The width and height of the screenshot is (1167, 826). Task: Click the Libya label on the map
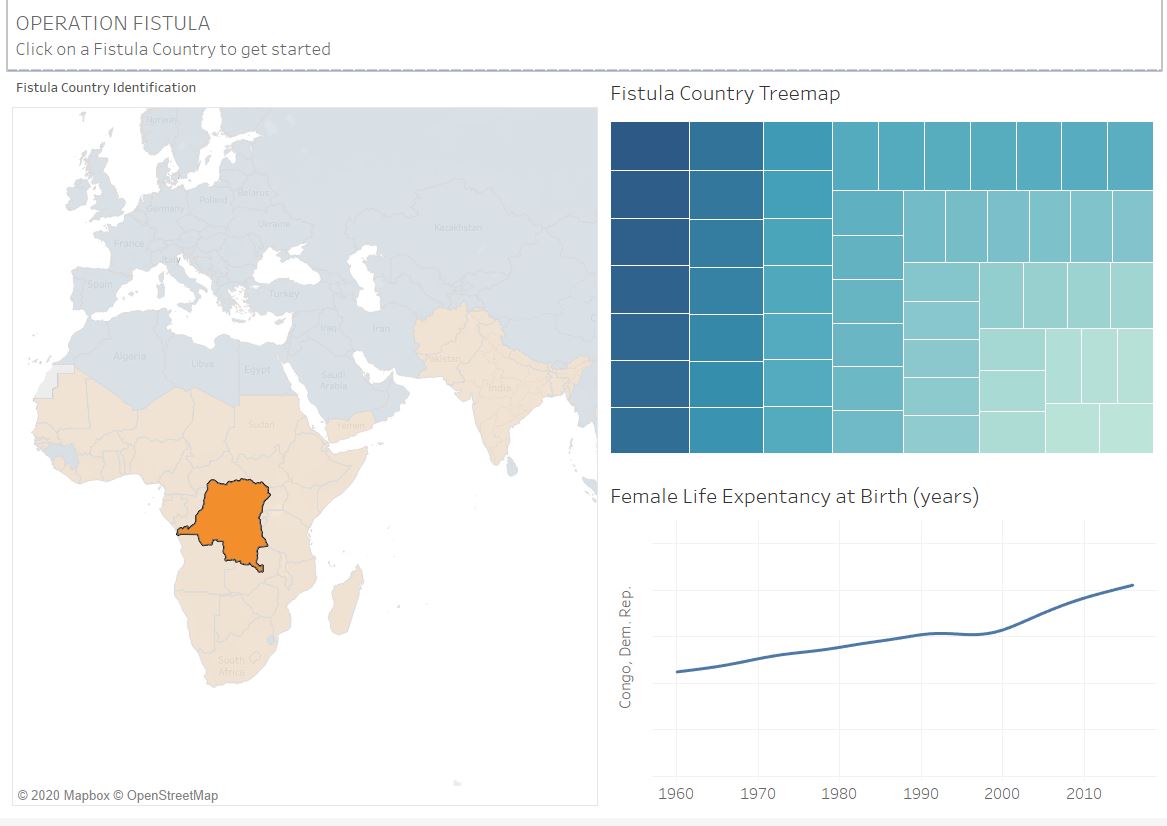(x=202, y=364)
